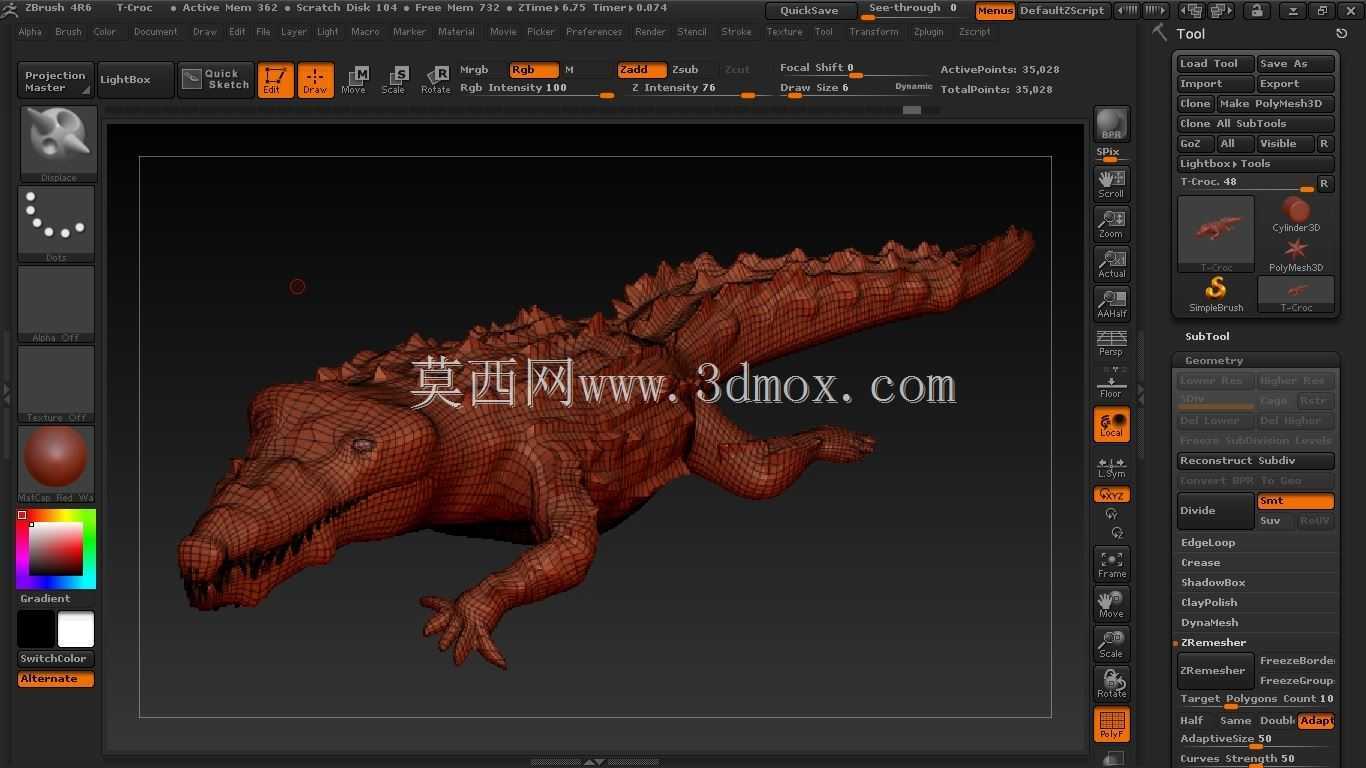Viewport: 1366px width, 768px height.
Task: Open the Dots stroke type selector
Action: (x=56, y=223)
